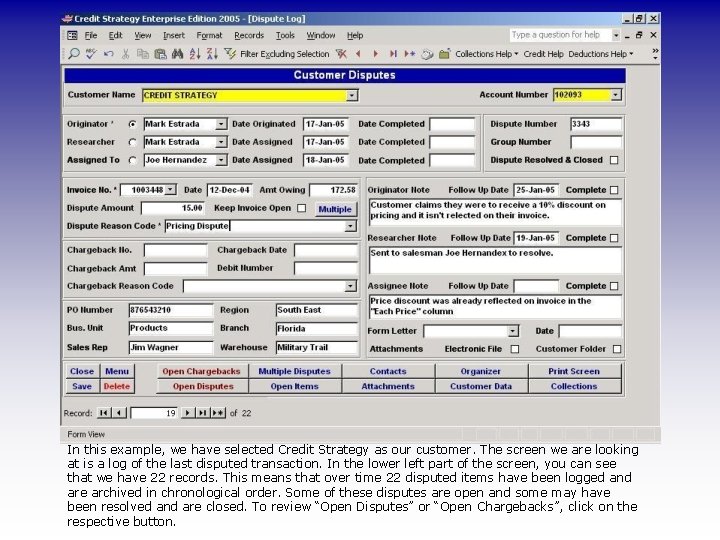This screenshot has width=720, height=540.
Task: Click the Customer Data button
Action: [481, 386]
